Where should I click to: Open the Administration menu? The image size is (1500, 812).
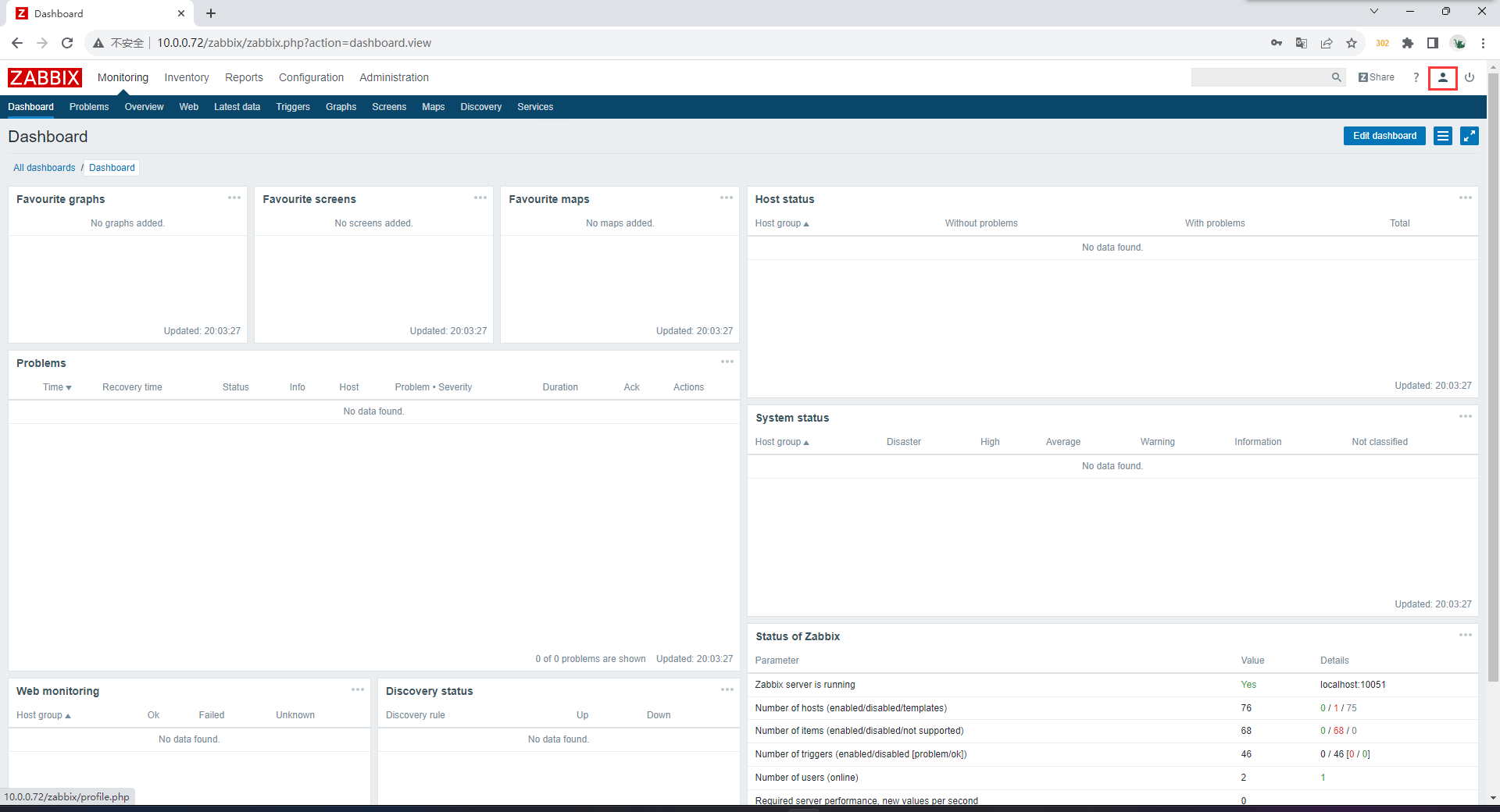(x=394, y=77)
